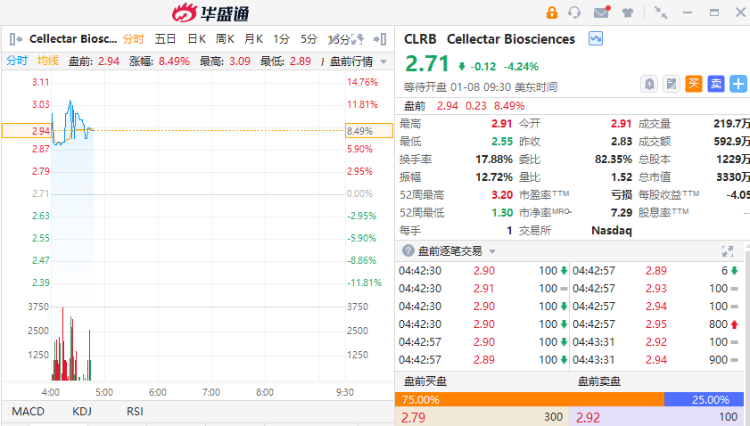Image resolution: width=750 pixels, height=426 pixels.
Task: Select the 04:42:30 trade at 2.91
Action: [483, 288]
